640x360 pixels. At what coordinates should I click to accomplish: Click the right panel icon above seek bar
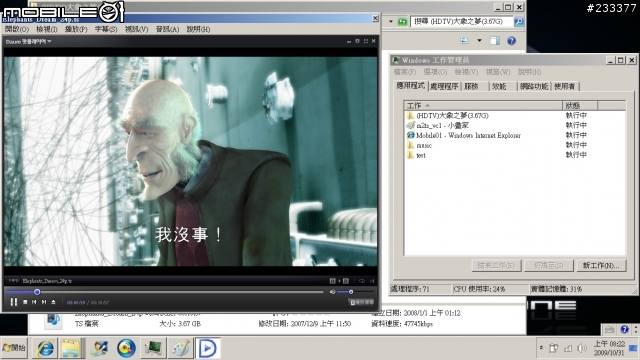346,281
